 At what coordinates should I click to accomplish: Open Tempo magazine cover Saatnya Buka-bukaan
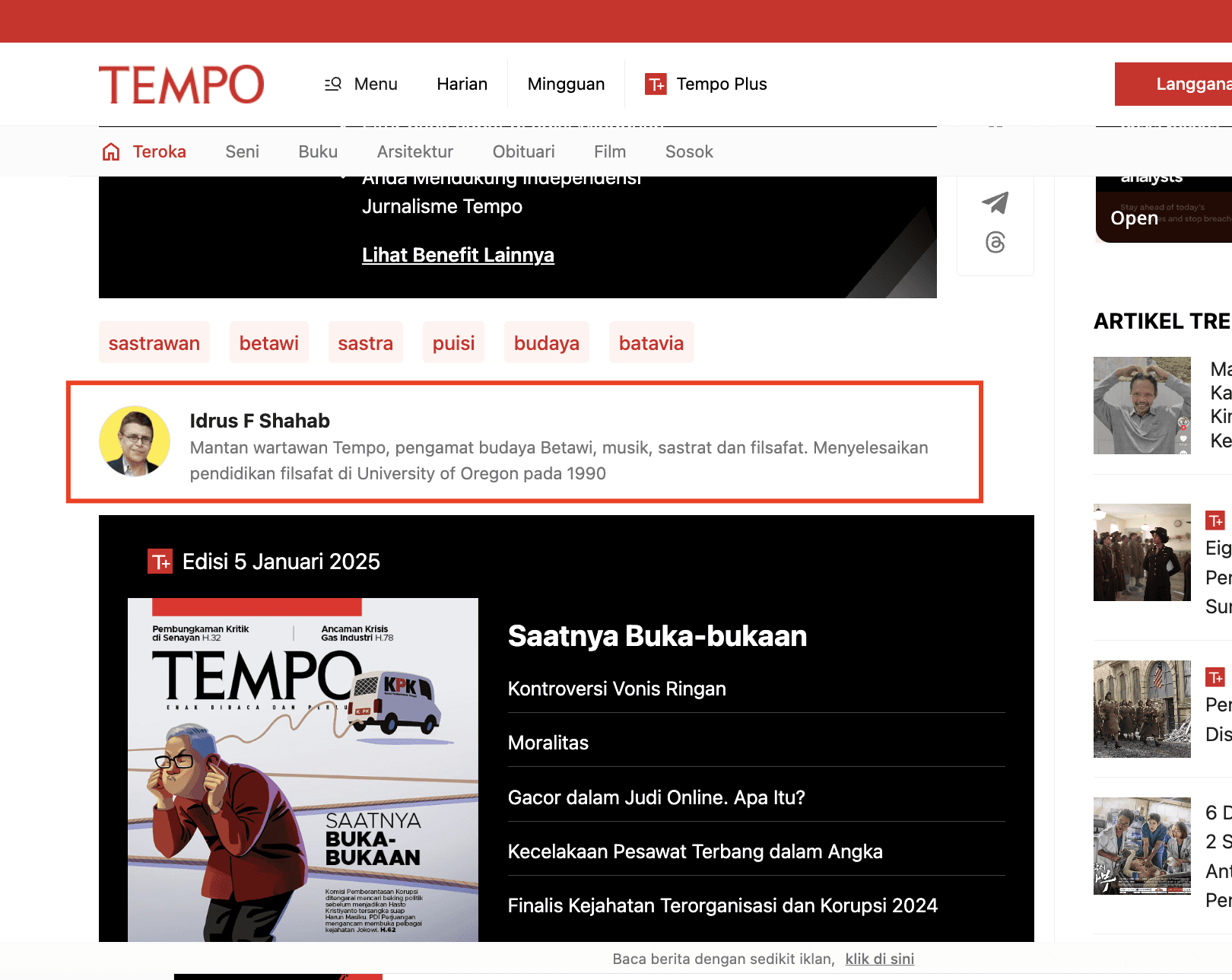(x=303, y=769)
